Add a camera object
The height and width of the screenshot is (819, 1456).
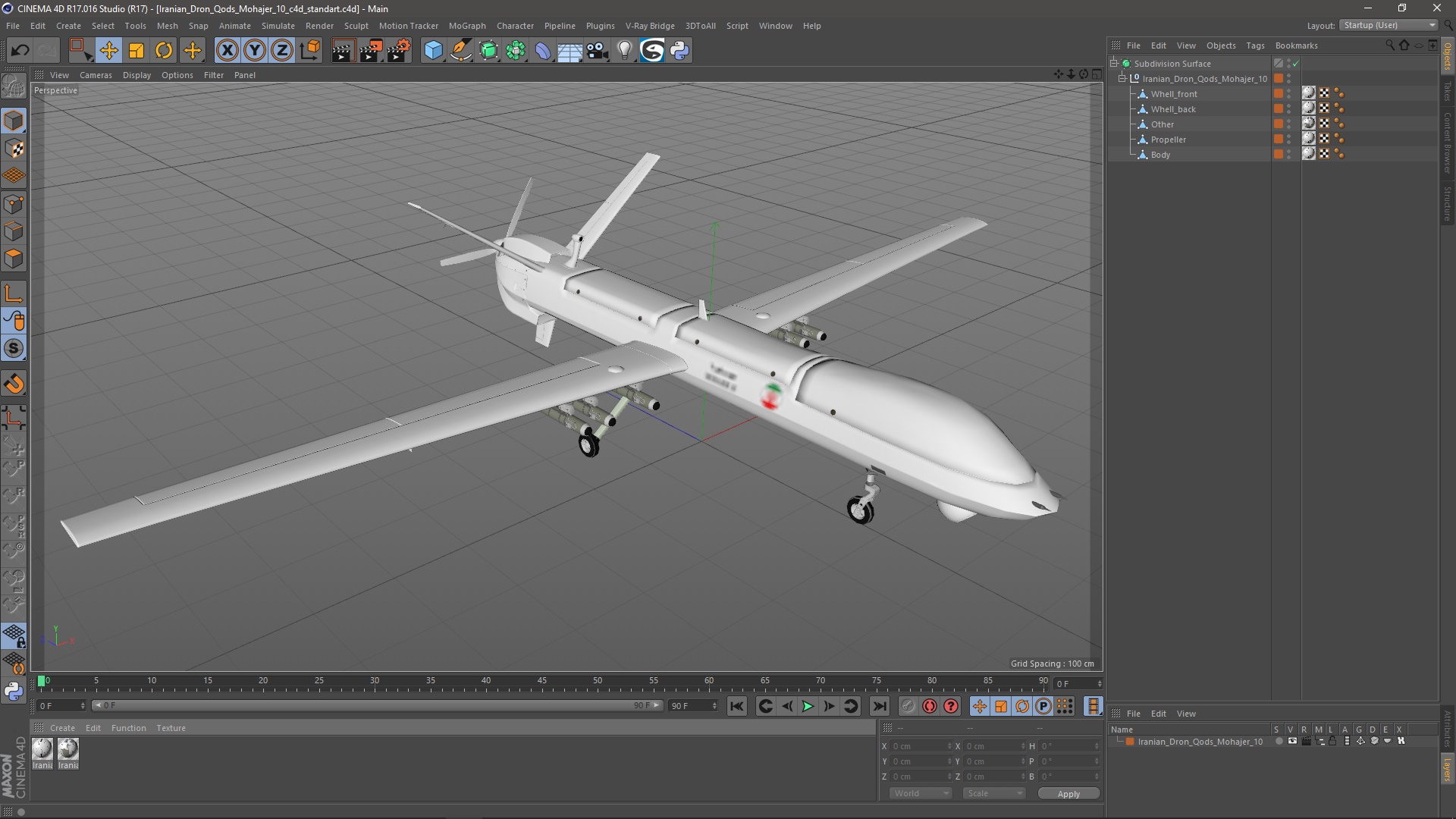pyautogui.click(x=597, y=51)
